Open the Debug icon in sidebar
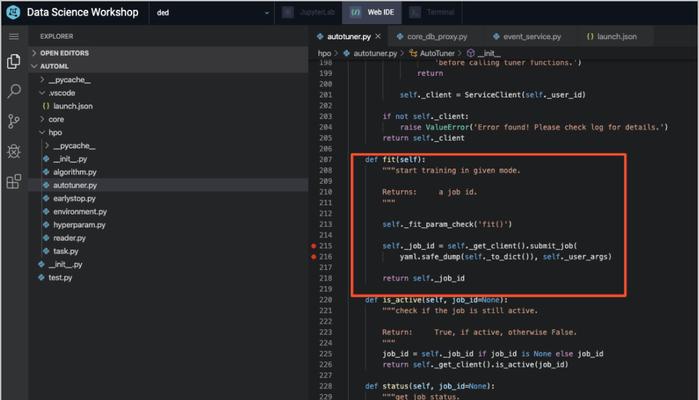 coord(14,151)
